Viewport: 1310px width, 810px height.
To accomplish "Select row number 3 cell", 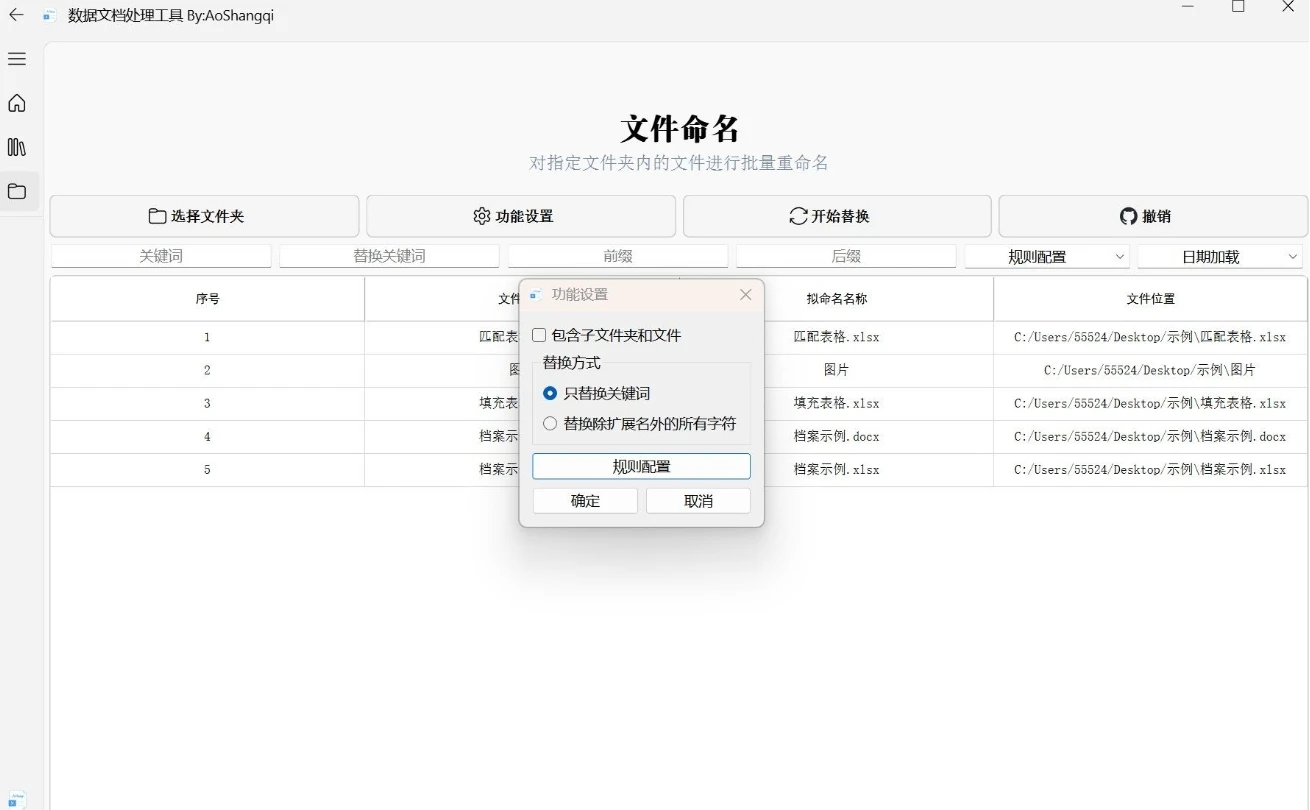I will 207,403.
